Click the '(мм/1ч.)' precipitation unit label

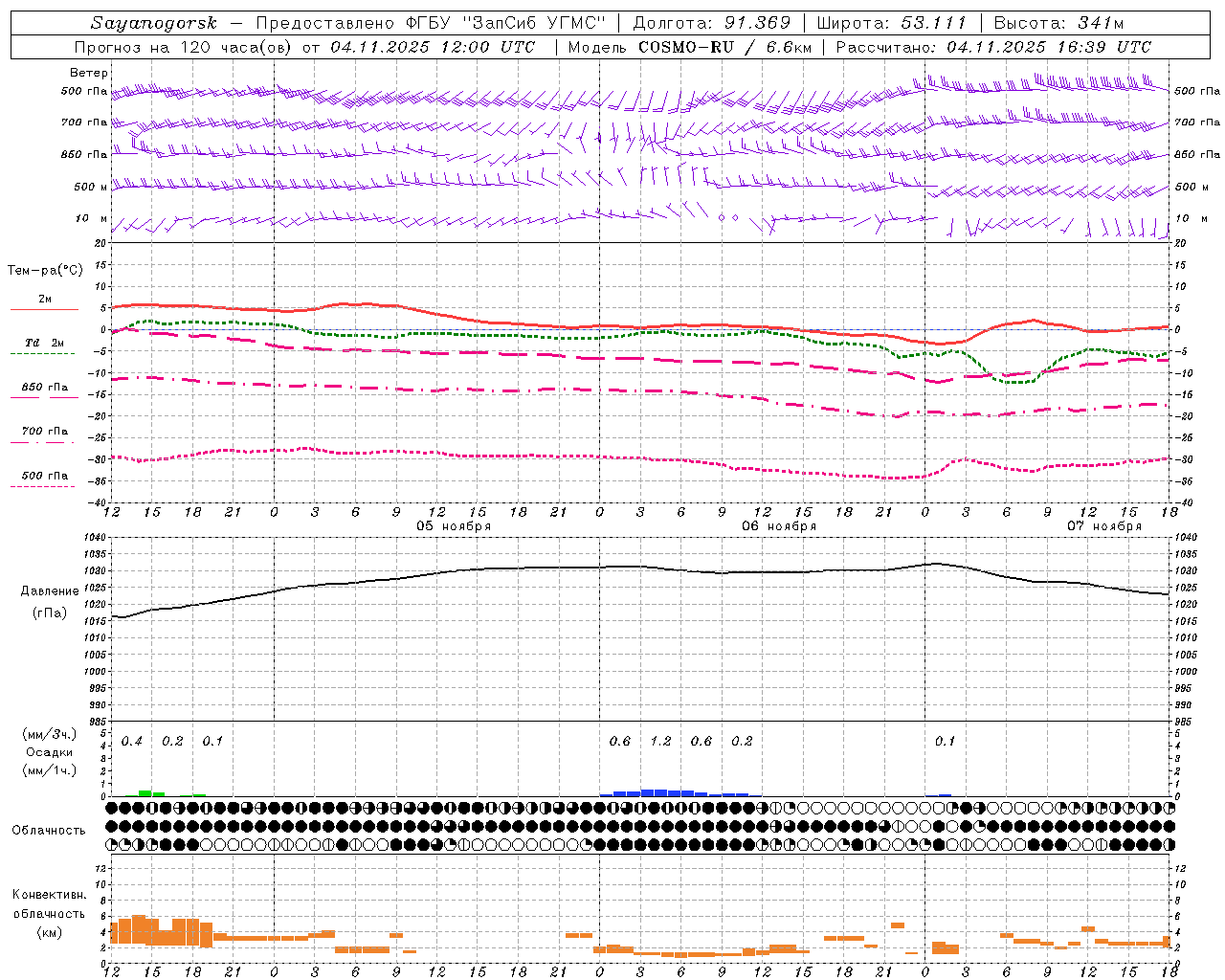49,770
